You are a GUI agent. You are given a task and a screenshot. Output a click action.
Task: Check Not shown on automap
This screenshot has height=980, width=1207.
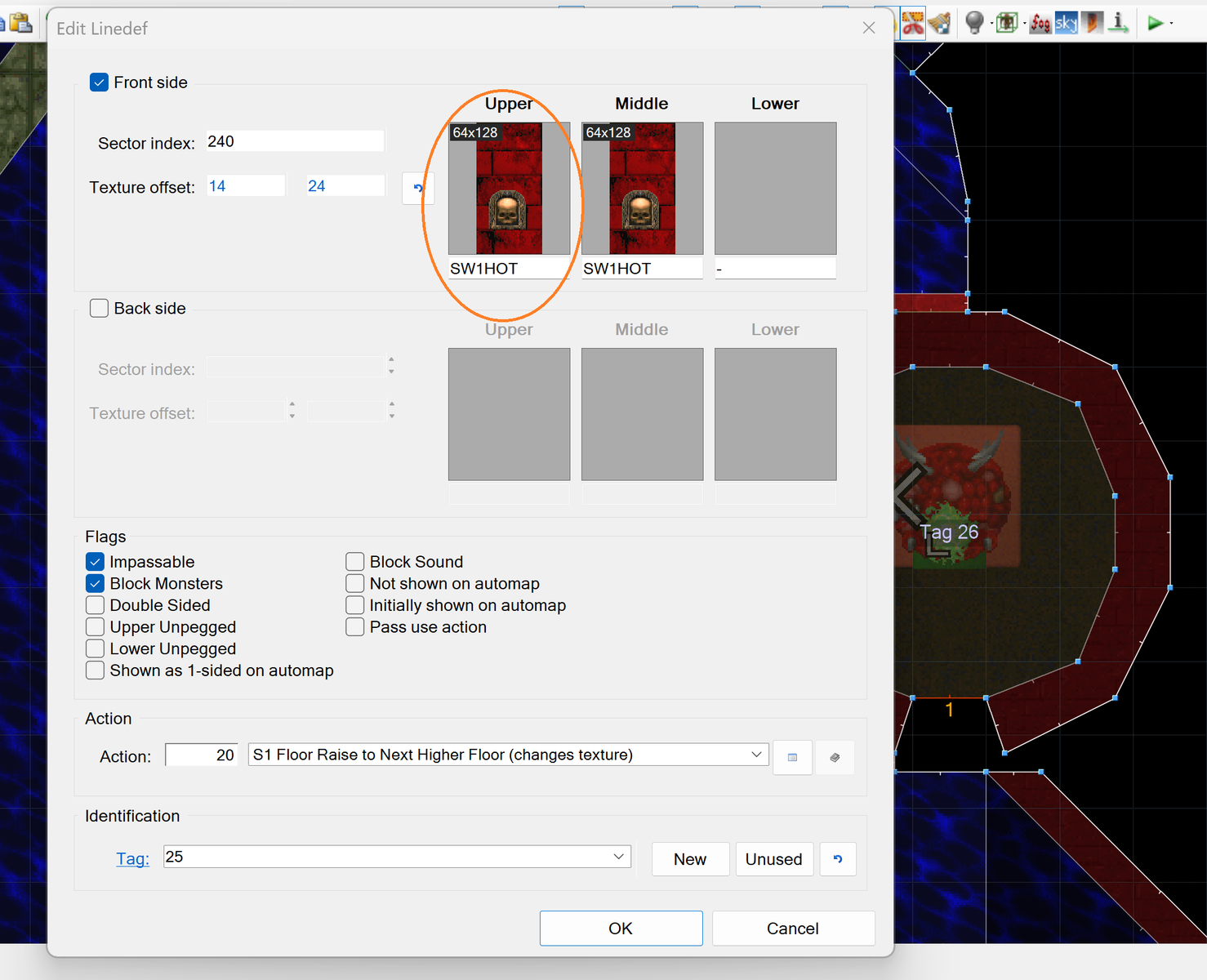(354, 584)
